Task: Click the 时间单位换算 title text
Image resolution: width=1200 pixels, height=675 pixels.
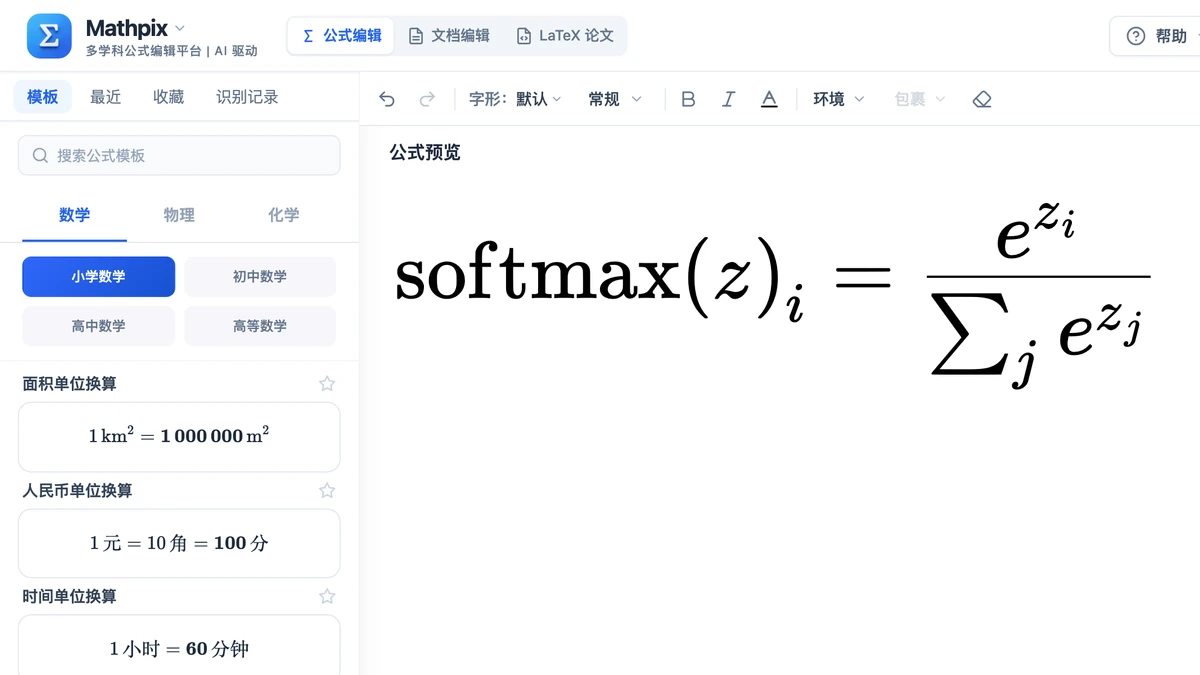Action: [x=70, y=596]
